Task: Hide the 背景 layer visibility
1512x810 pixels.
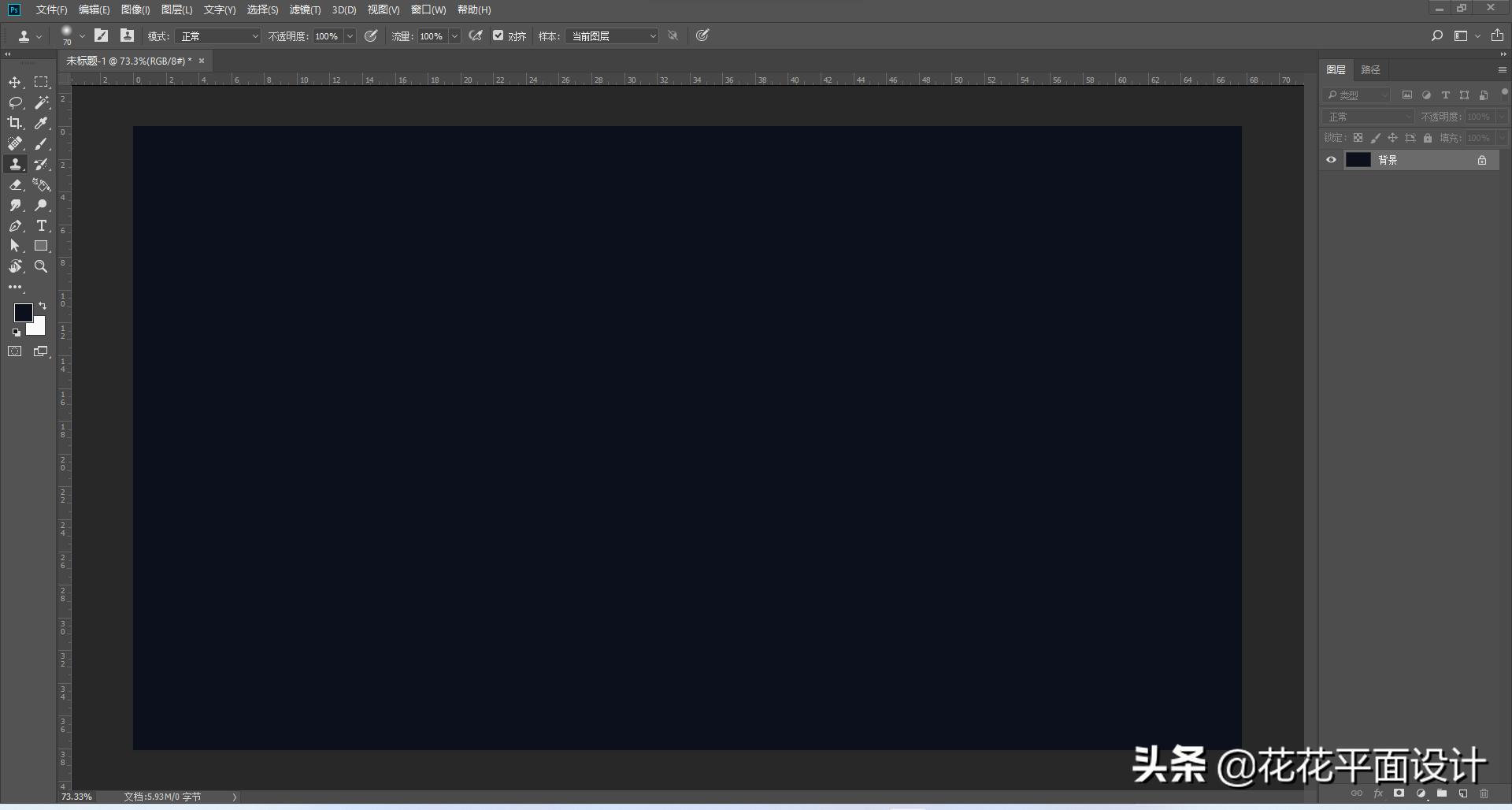Action: 1331,160
